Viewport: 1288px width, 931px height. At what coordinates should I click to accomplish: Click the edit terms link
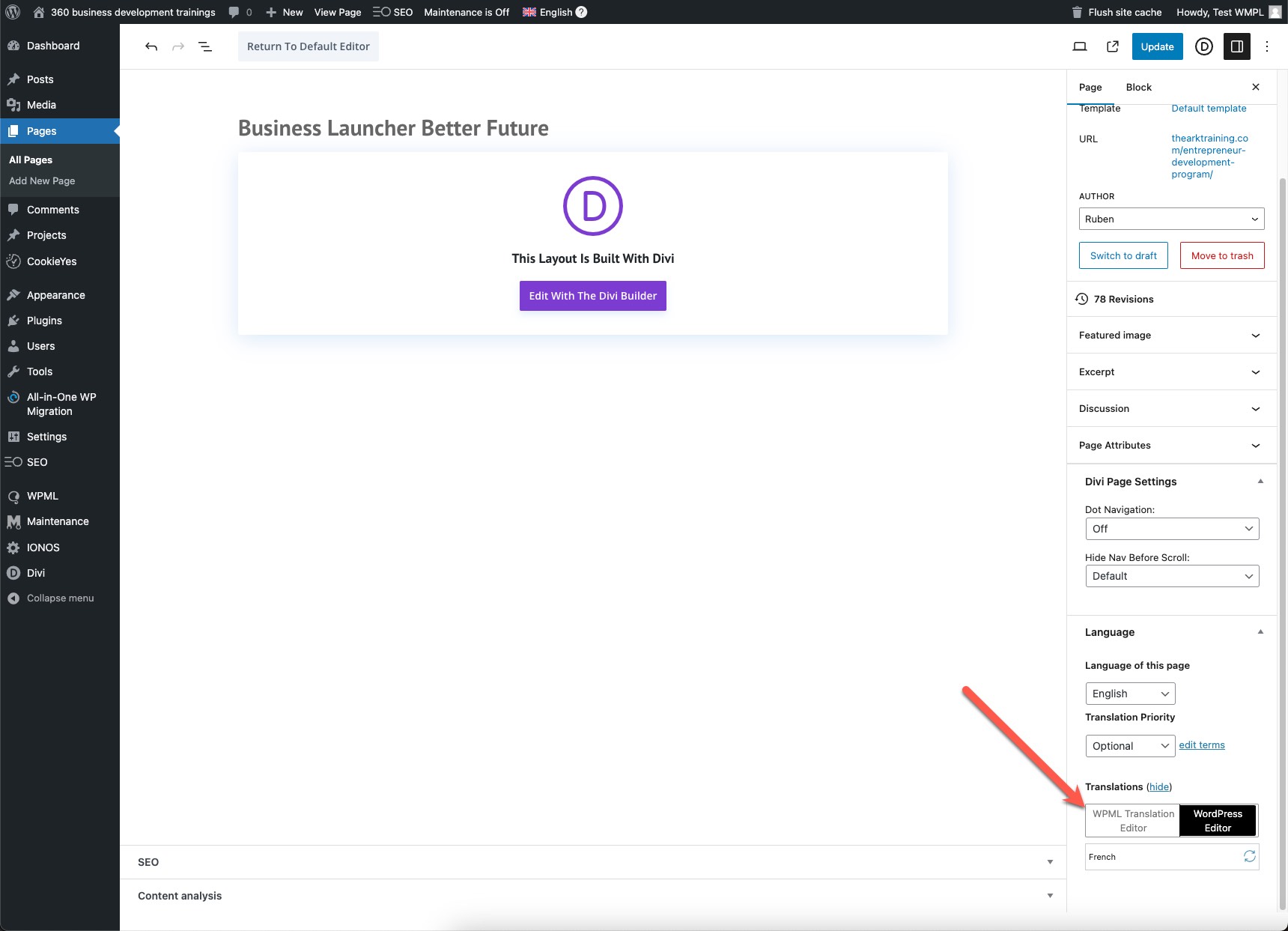click(x=1202, y=745)
